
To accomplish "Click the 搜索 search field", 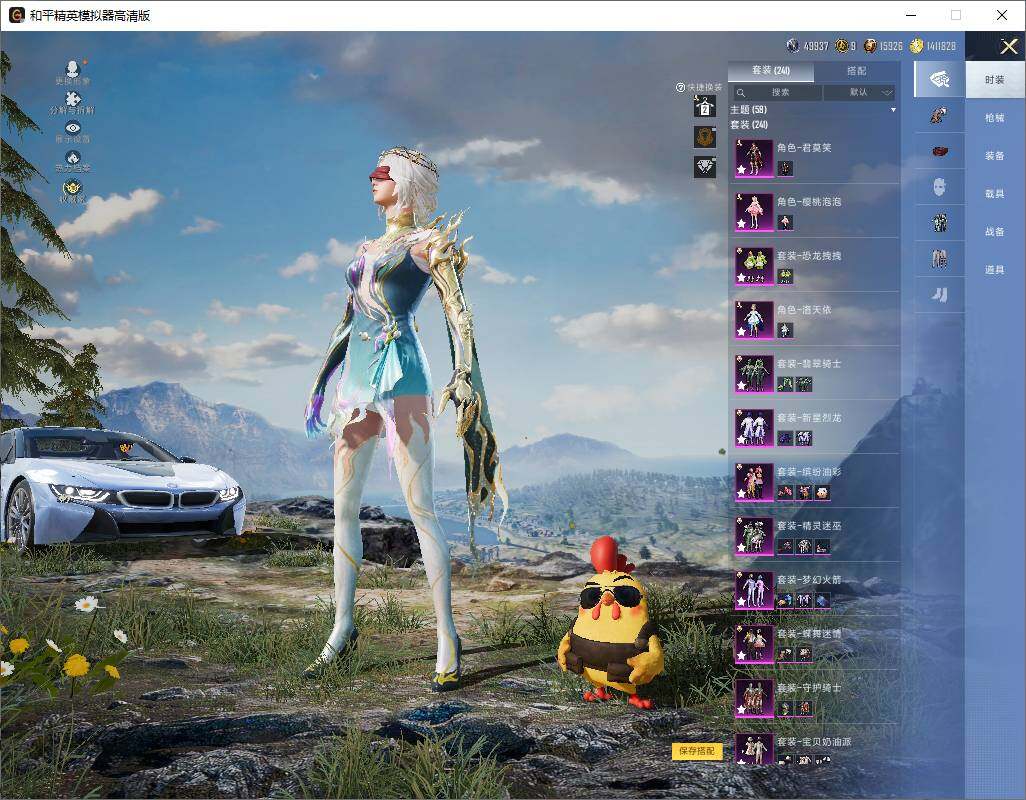I will 776,92.
